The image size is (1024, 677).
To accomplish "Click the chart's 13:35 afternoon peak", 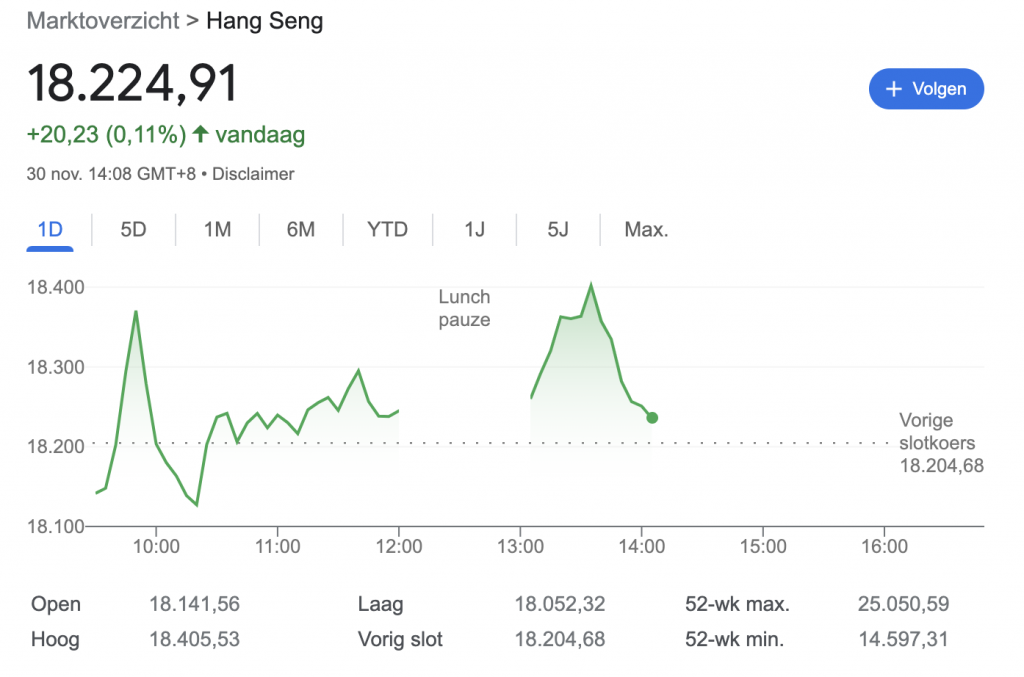I will point(591,285).
